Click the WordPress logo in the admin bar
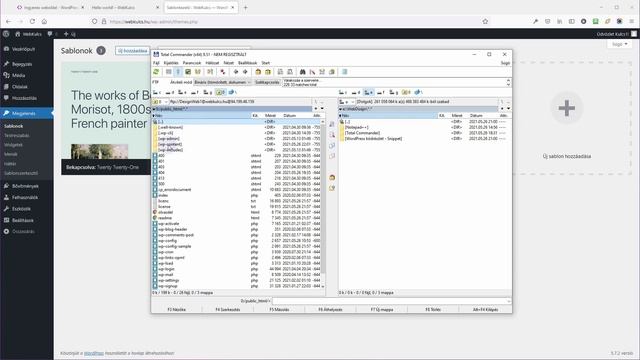 pos(6,34)
